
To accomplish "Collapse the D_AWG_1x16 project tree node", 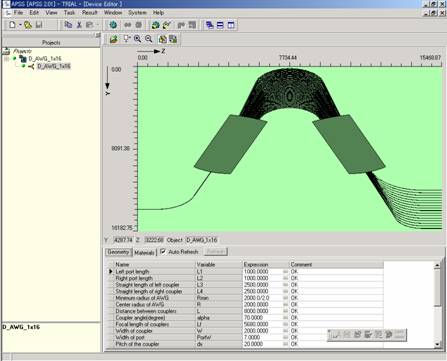I will point(6,59).
